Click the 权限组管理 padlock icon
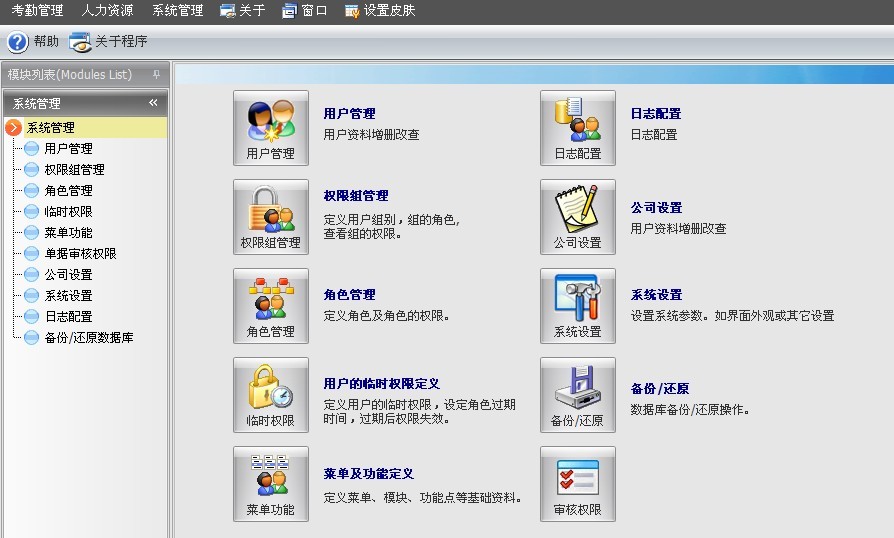 (x=270, y=216)
